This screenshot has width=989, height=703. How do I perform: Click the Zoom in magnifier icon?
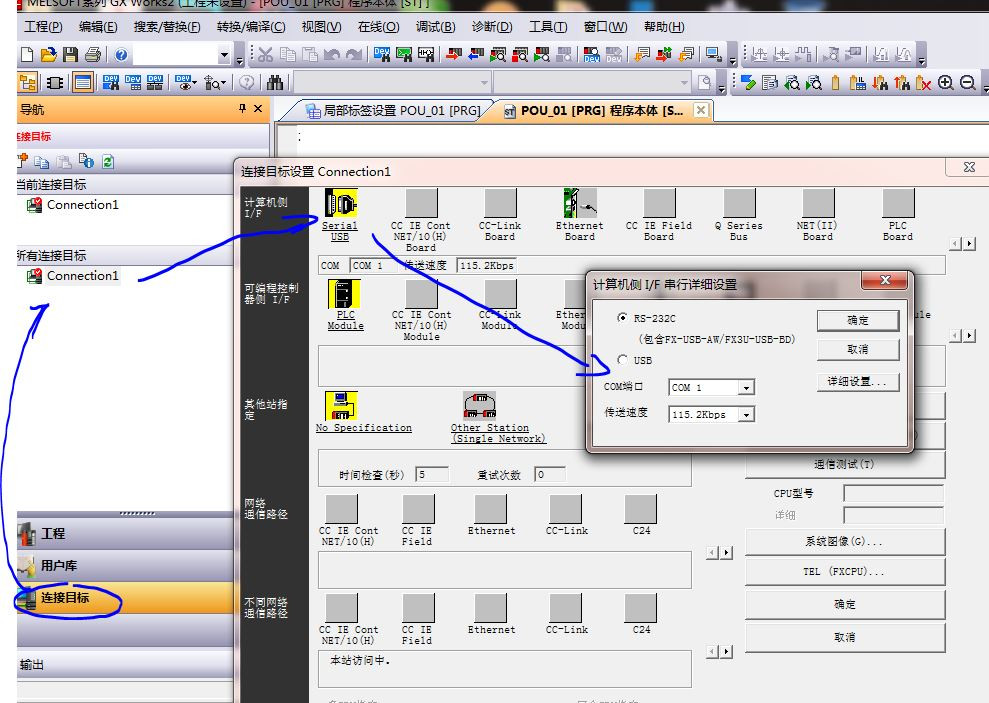[945, 83]
